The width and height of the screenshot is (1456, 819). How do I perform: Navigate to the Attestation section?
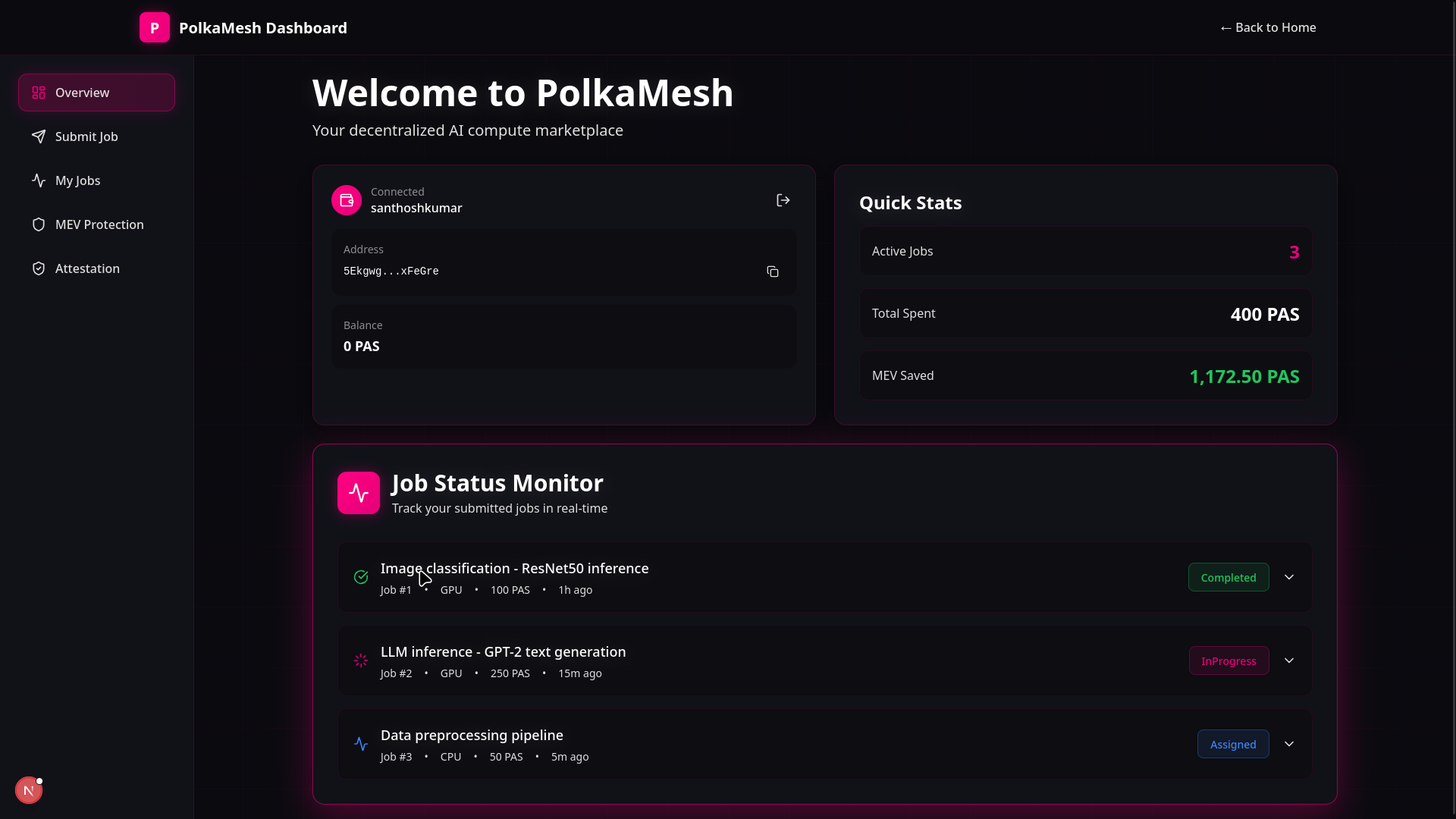click(87, 268)
